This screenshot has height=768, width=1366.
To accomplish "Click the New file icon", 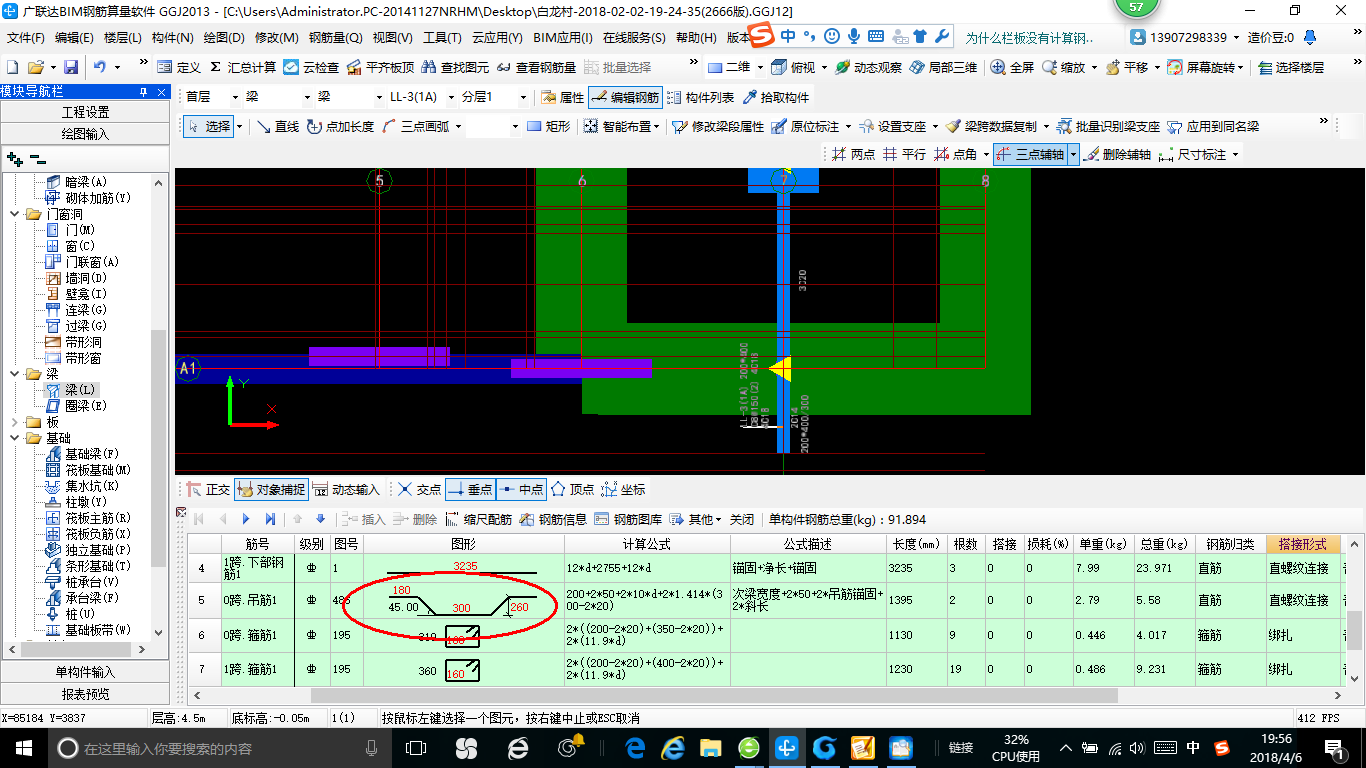I will [12, 67].
